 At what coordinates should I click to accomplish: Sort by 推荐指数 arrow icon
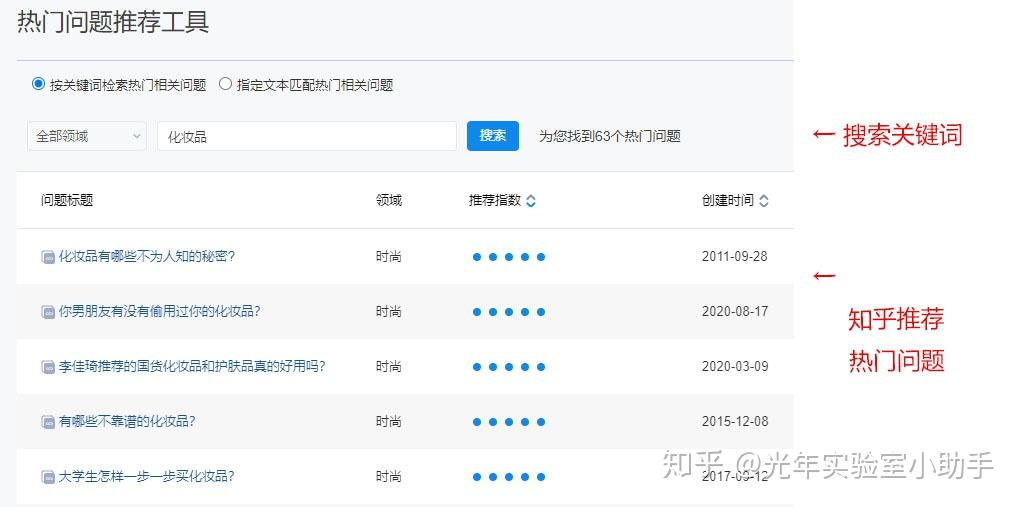(x=531, y=200)
